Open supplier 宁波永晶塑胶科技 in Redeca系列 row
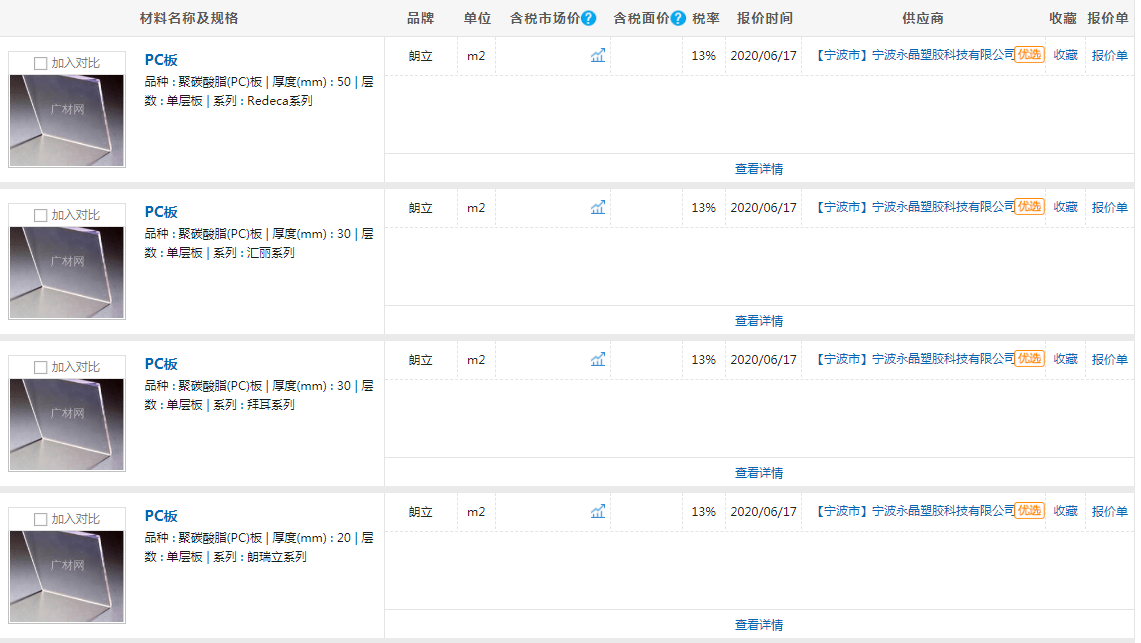 pyautogui.click(x=915, y=55)
